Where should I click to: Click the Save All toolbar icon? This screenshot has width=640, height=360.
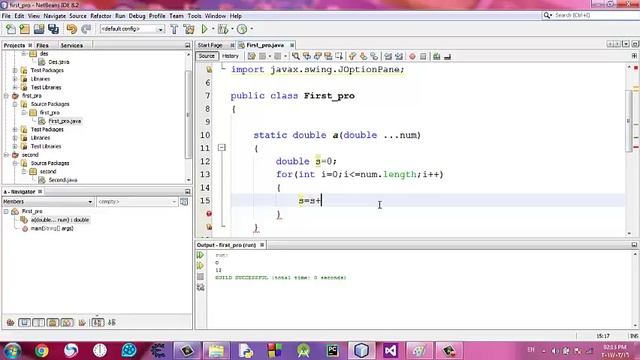coord(53,29)
